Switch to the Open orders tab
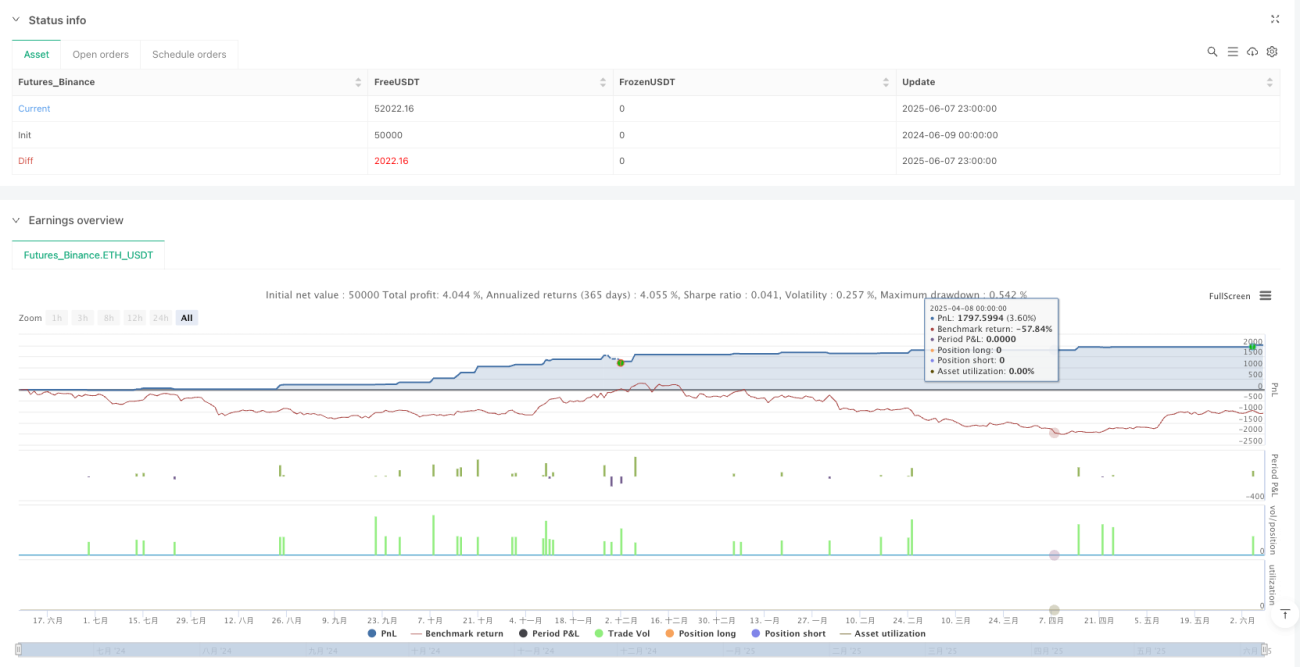1300x667 pixels. pyautogui.click(x=100, y=54)
